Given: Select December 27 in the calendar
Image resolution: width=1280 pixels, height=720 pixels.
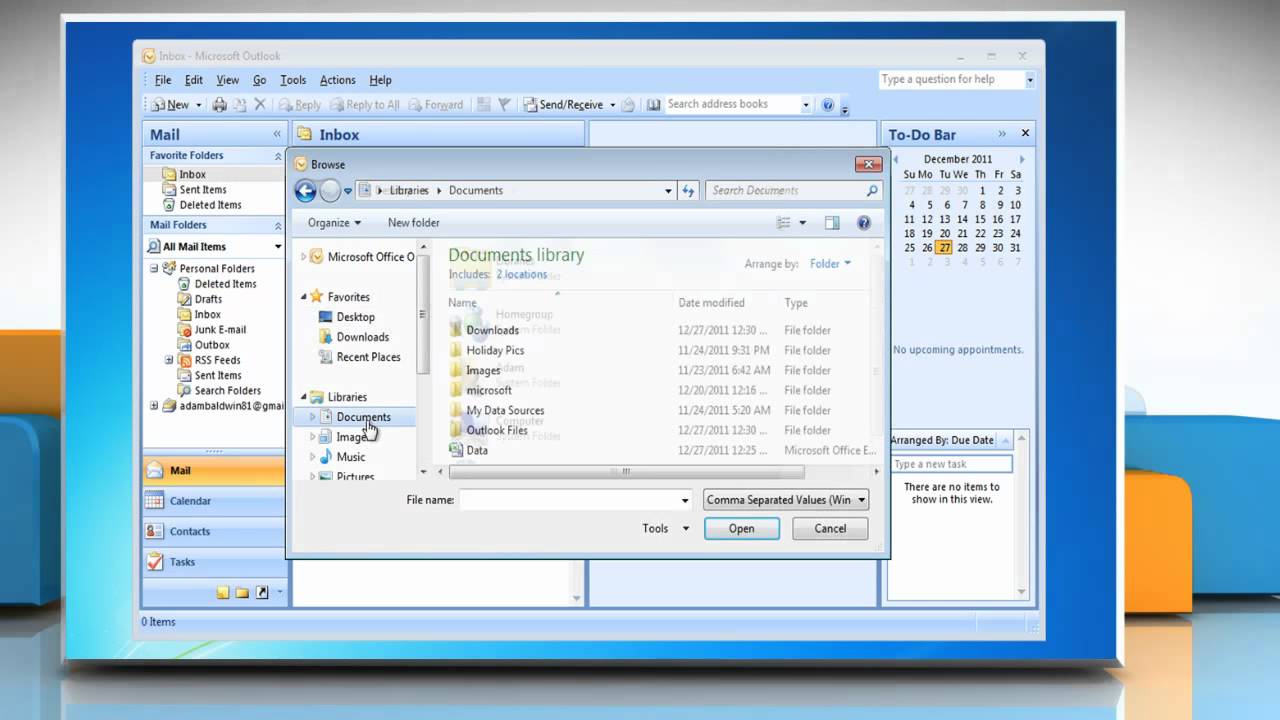Looking at the screenshot, I should click(944, 248).
